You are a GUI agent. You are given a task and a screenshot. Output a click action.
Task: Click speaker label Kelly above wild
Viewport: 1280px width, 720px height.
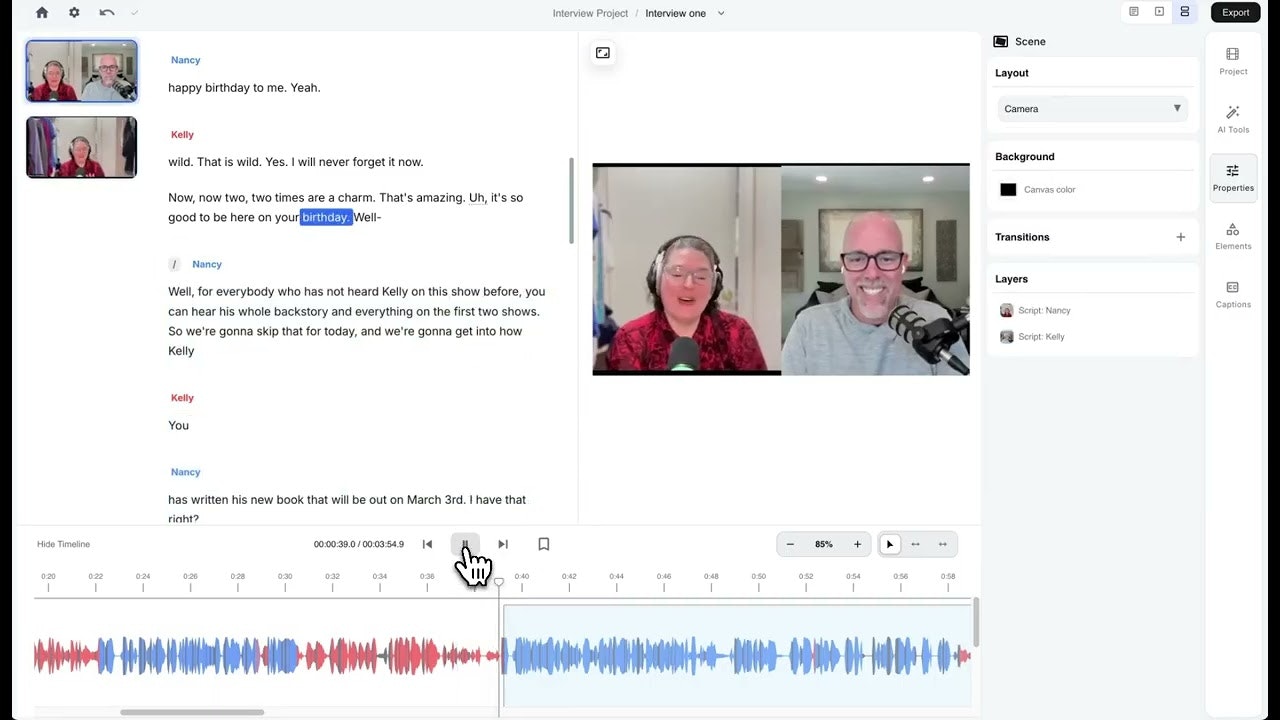(x=182, y=134)
